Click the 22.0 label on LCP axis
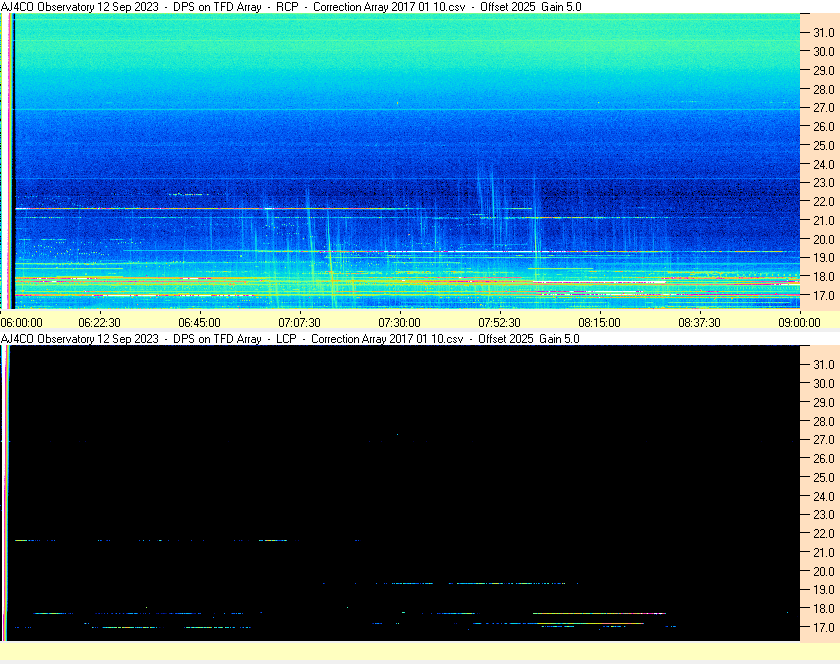The height and width of the screenshot is (664, 840). [823, 533]
